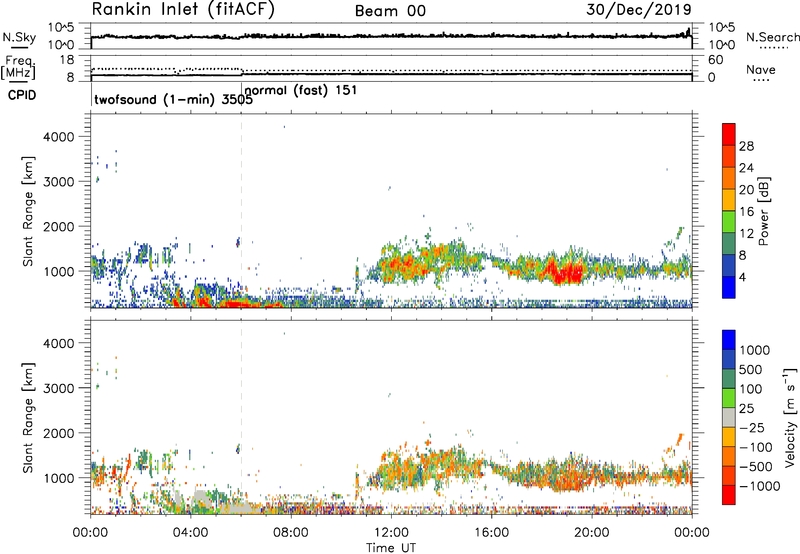Screen dimensions: 800x554
Task: Click the light green 12-16 dB power swatch
Action: pos(729,222)
